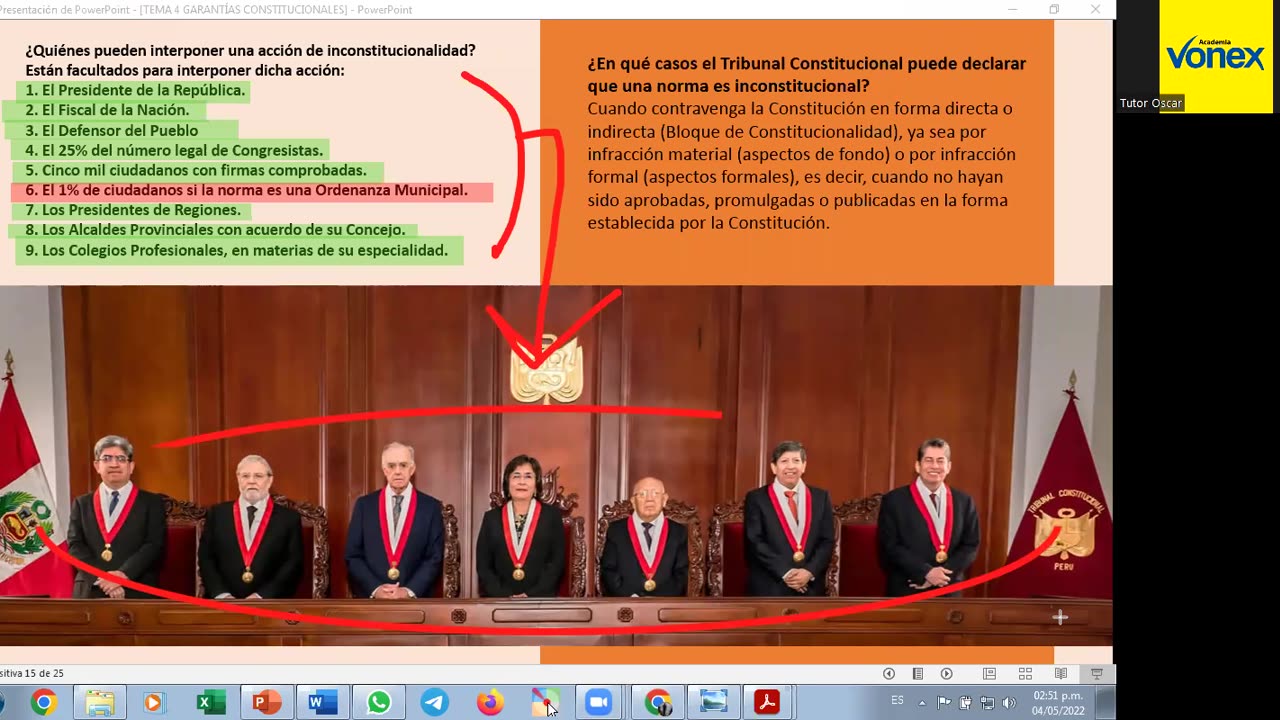
Task: Click the 'Tutor Oscar' participant label
Action: tap(1151, 104)
